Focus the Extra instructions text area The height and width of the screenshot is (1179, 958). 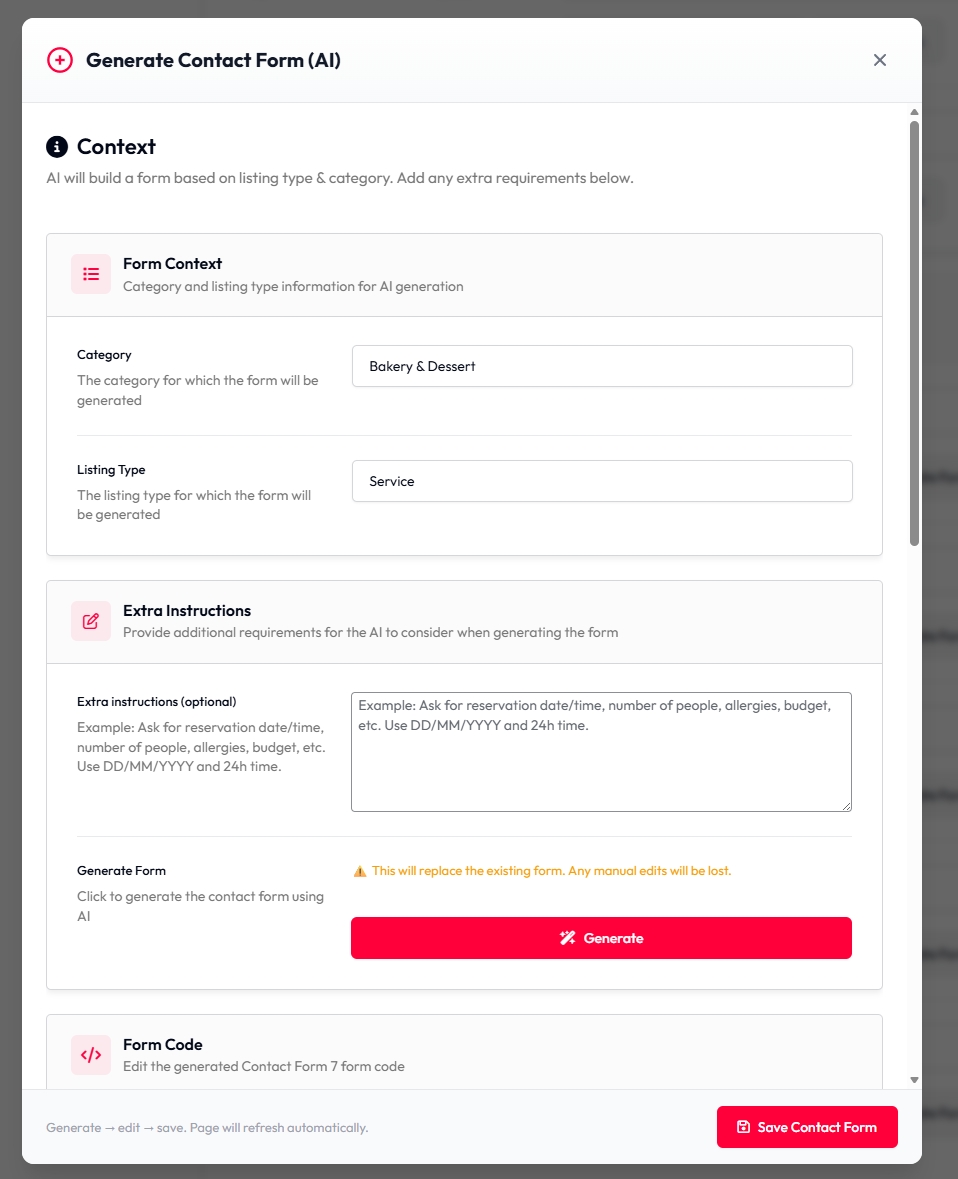point(601,750)
